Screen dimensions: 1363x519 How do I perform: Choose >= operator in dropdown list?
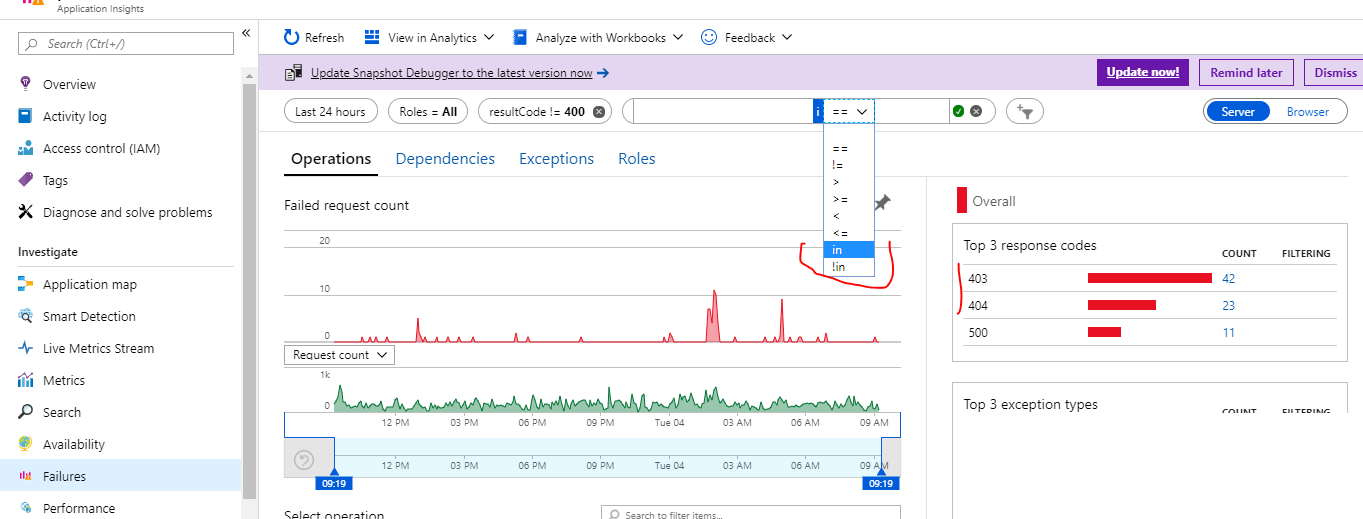click(x=849, y=199)
